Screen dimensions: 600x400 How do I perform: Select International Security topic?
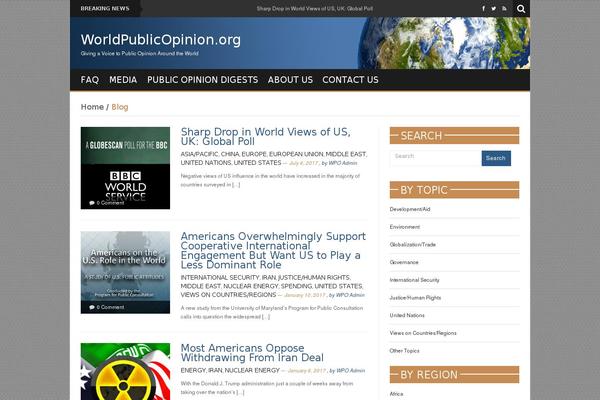click(414, 280)
